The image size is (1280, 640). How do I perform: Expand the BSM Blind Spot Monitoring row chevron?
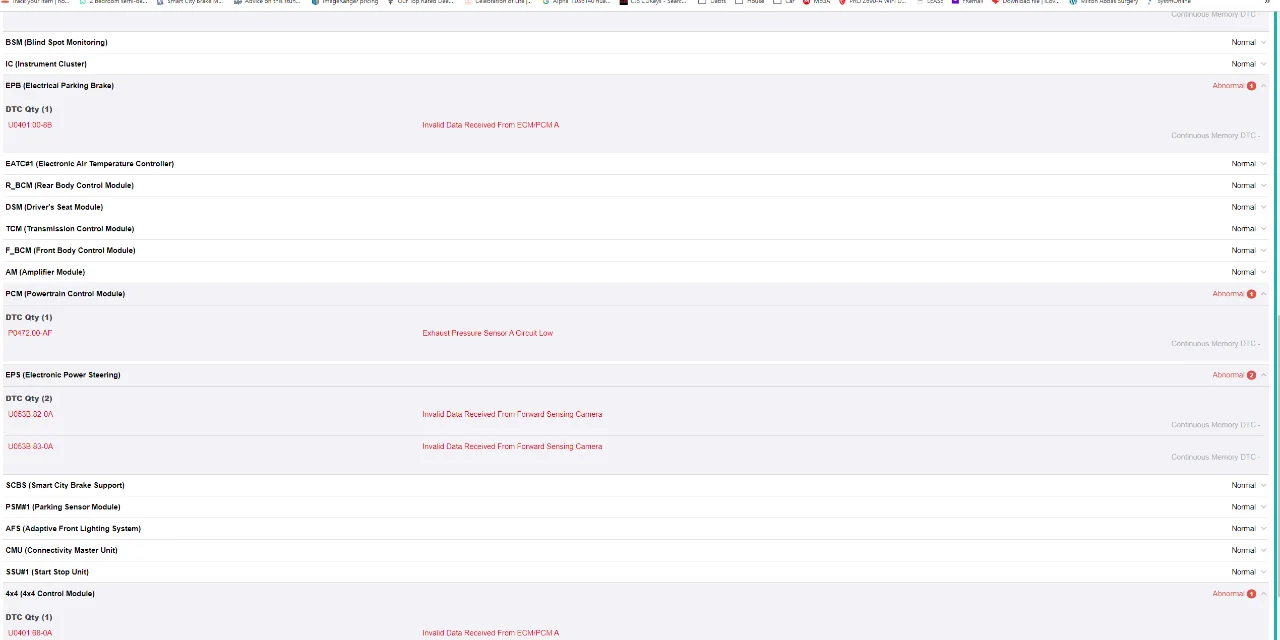coord(1263,42)
